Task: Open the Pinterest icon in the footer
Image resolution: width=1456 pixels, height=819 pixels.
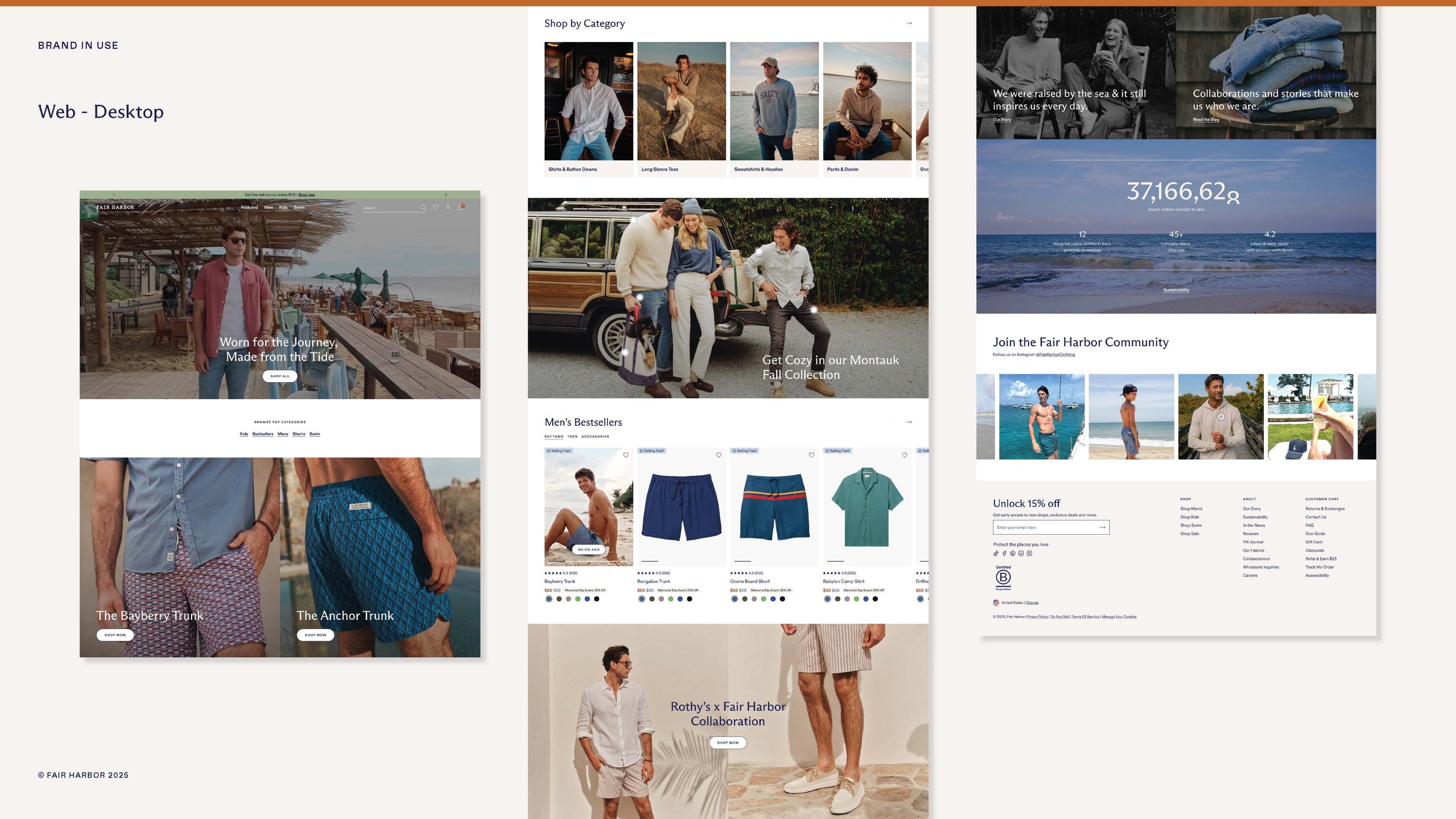Action: tap(1013, 553)
